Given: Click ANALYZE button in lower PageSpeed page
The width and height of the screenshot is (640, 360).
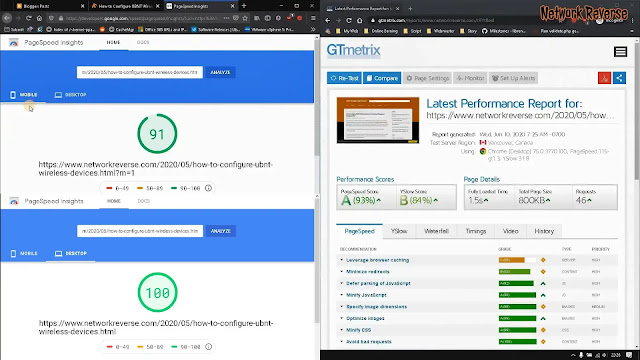Looking at the screenshot, I should 221,231.
